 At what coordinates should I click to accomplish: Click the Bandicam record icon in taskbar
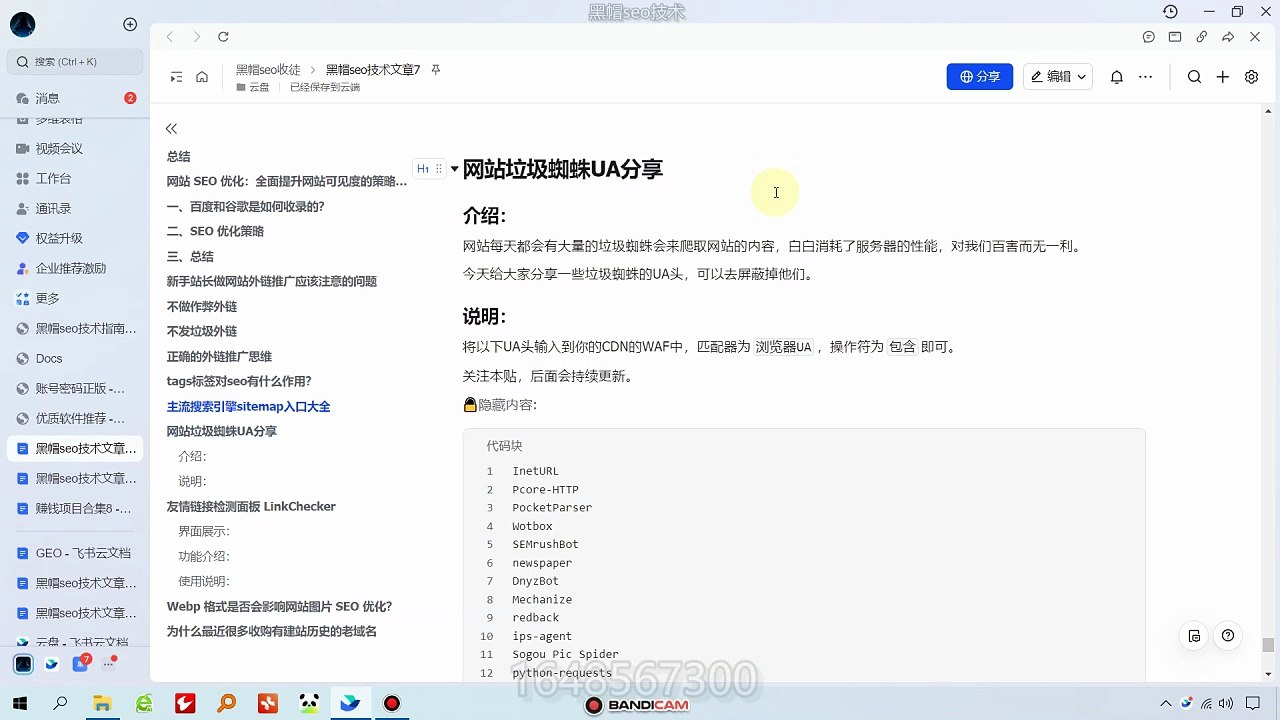pos(392,704)
